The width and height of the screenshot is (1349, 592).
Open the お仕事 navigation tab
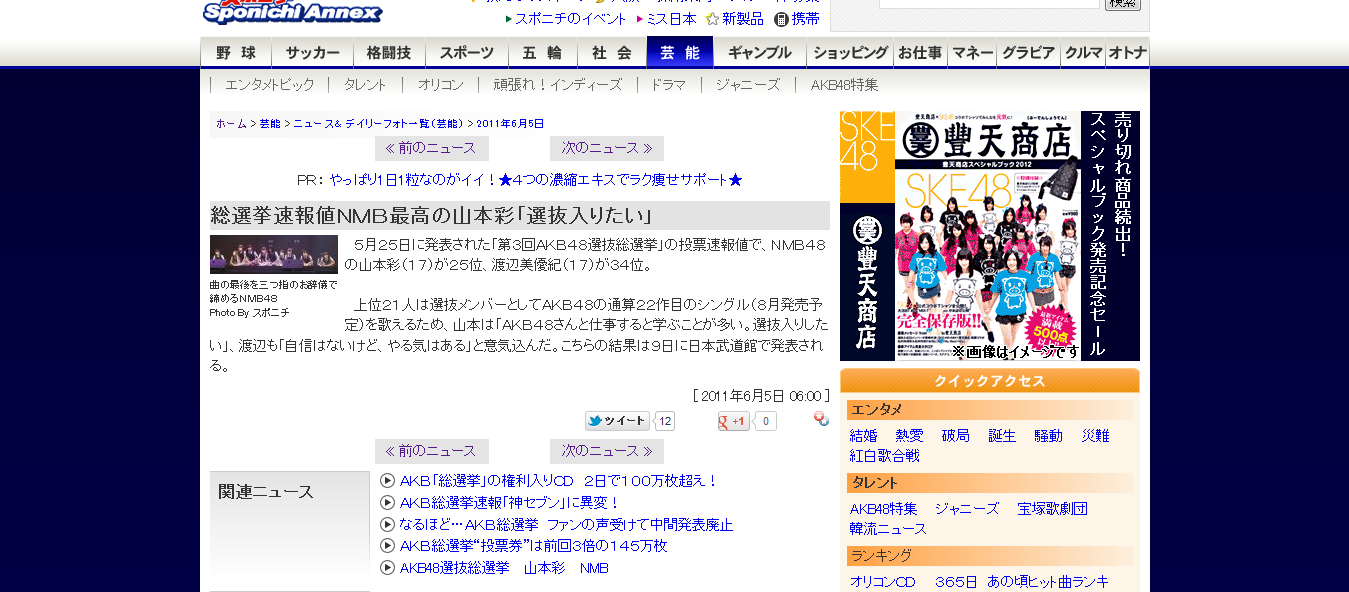[920, 53]
